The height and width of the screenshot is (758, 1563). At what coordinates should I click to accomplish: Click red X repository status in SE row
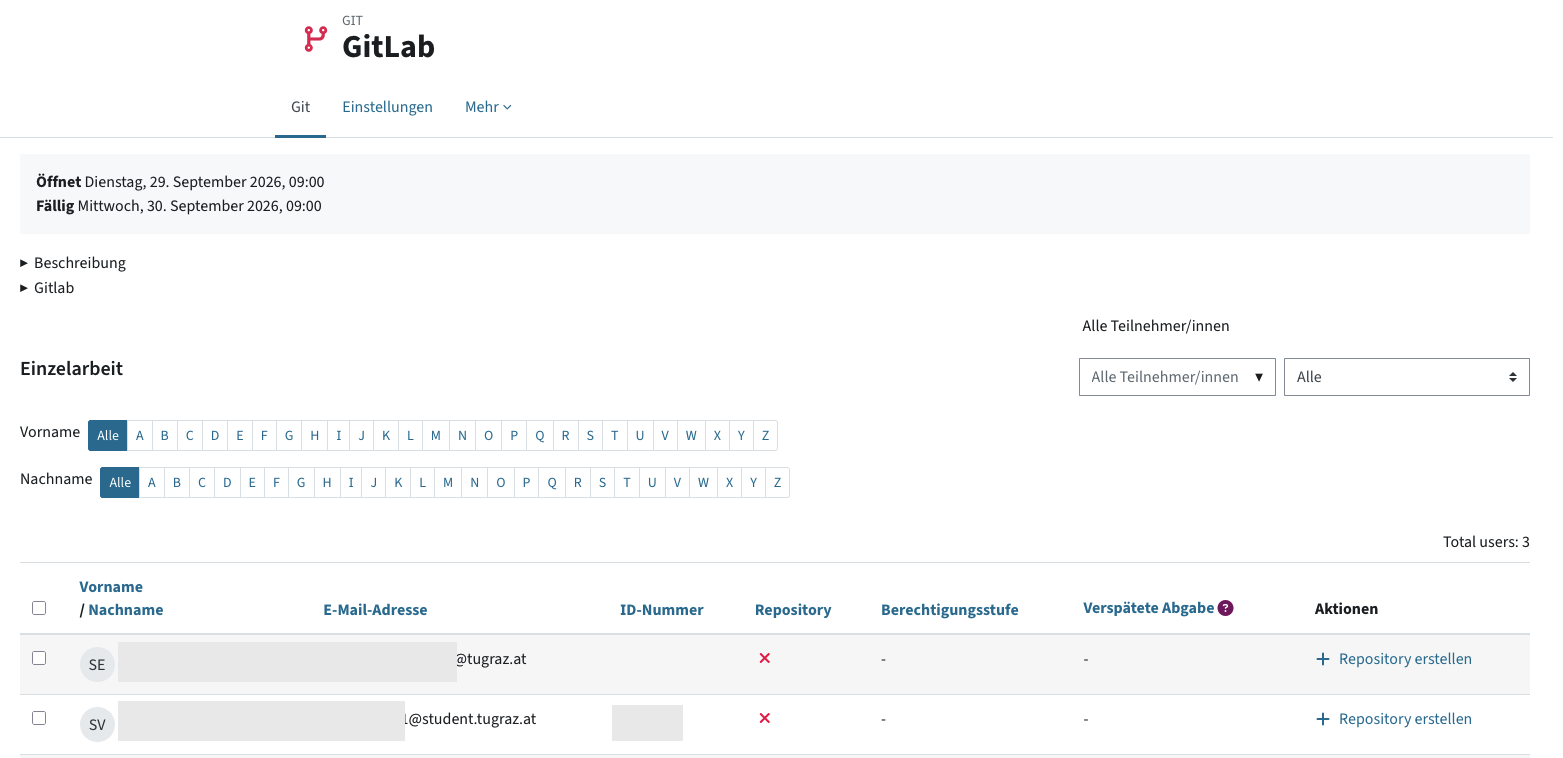(x=765, y=658)
